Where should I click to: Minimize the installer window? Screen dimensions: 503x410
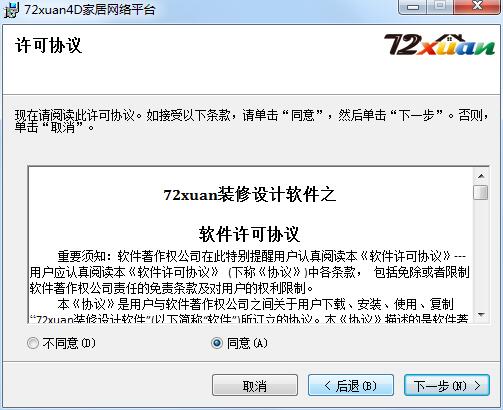tap(413, 7)
